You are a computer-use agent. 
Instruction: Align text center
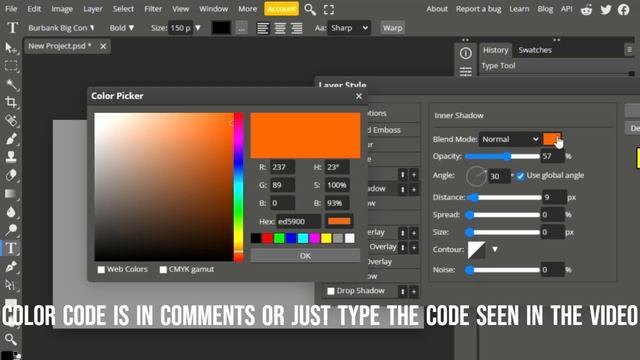[280, 28]
